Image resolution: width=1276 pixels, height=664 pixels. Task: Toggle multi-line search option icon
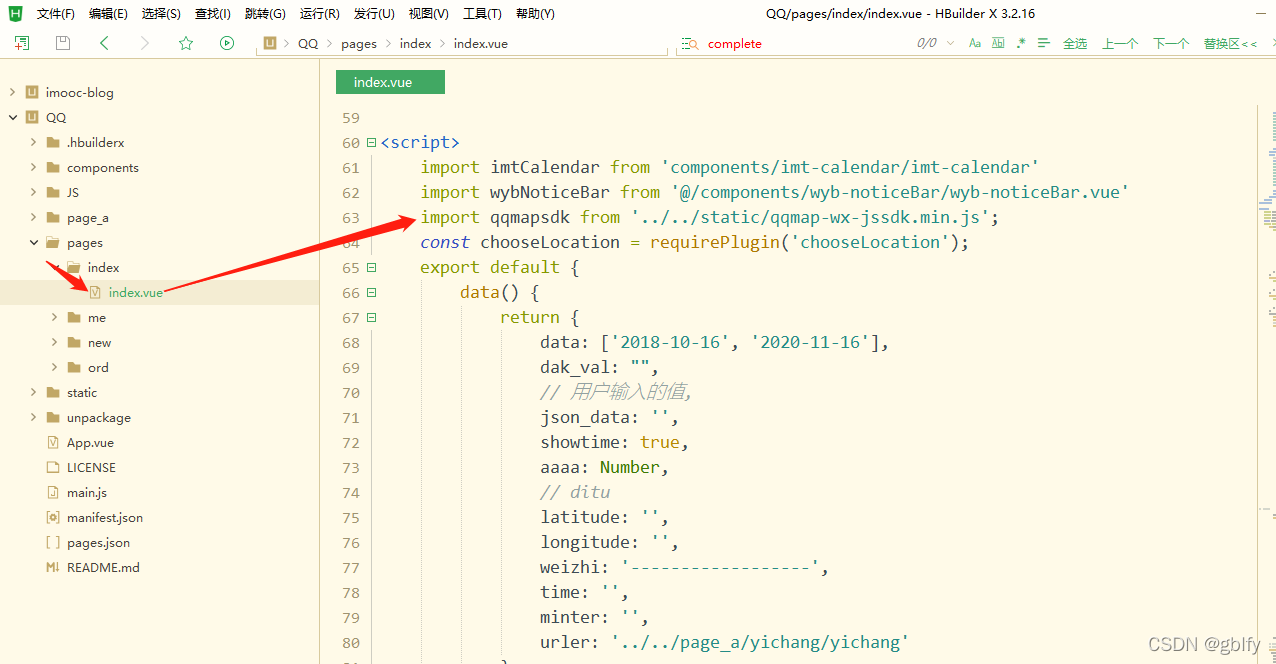(x=1044, y=43)
